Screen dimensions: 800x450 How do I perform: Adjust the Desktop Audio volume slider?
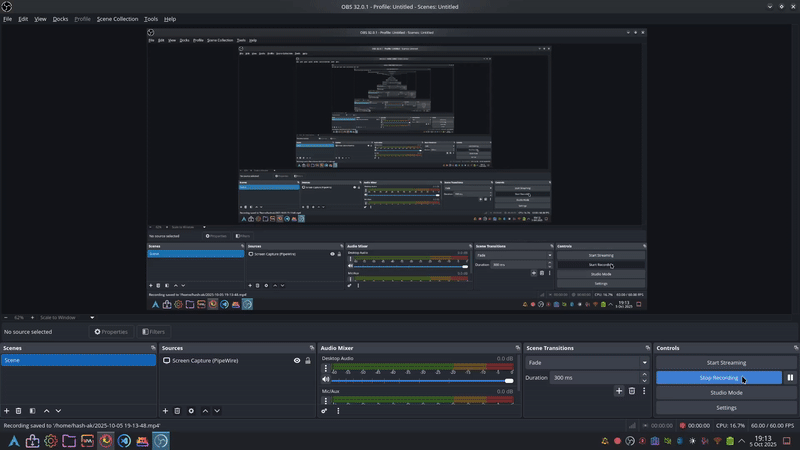[x=422, y=381]
